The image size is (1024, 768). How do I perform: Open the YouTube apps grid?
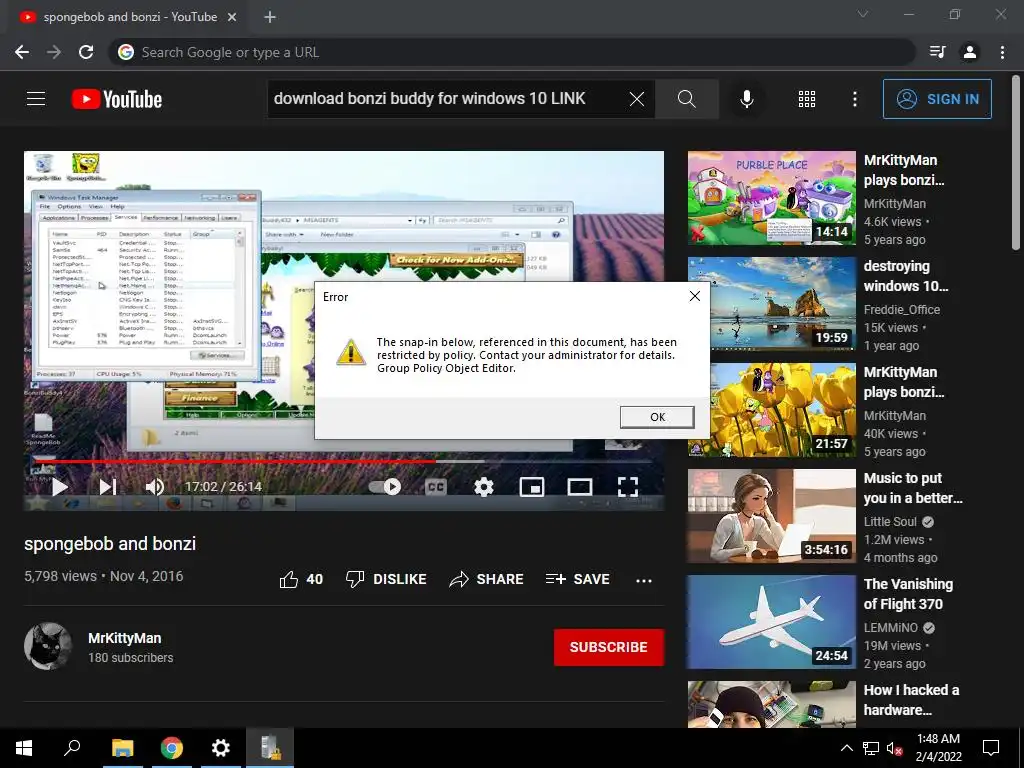[807, 99]
